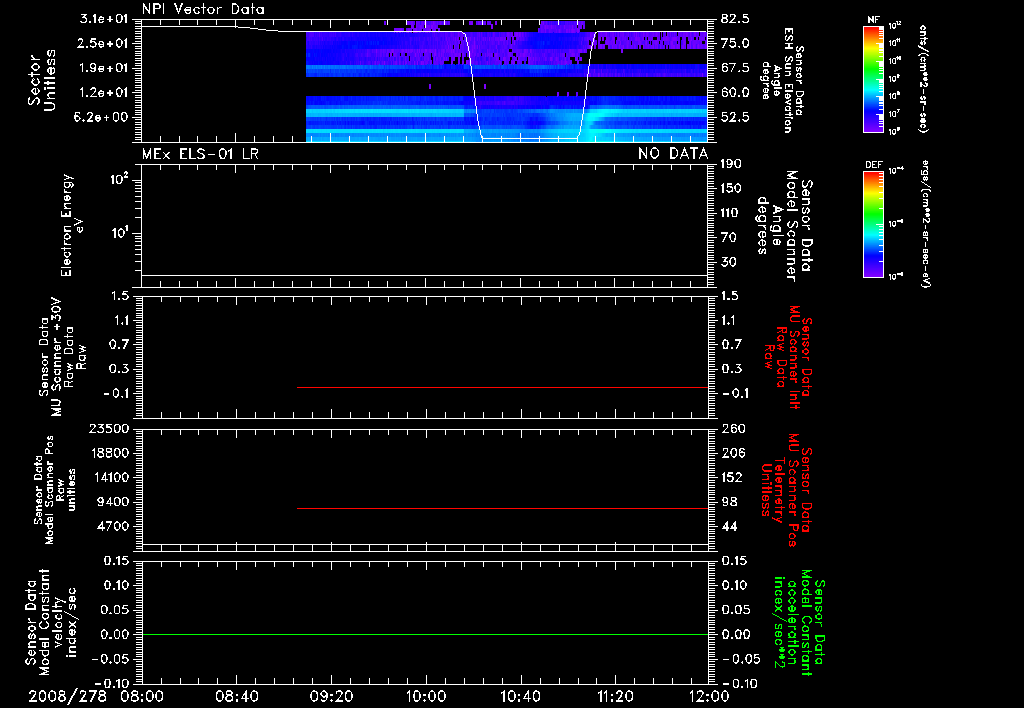The height and width of the screenshot is (708, 1024).
Task: Click the NO DATA label in ELS panel
Action: coord(673,154)
